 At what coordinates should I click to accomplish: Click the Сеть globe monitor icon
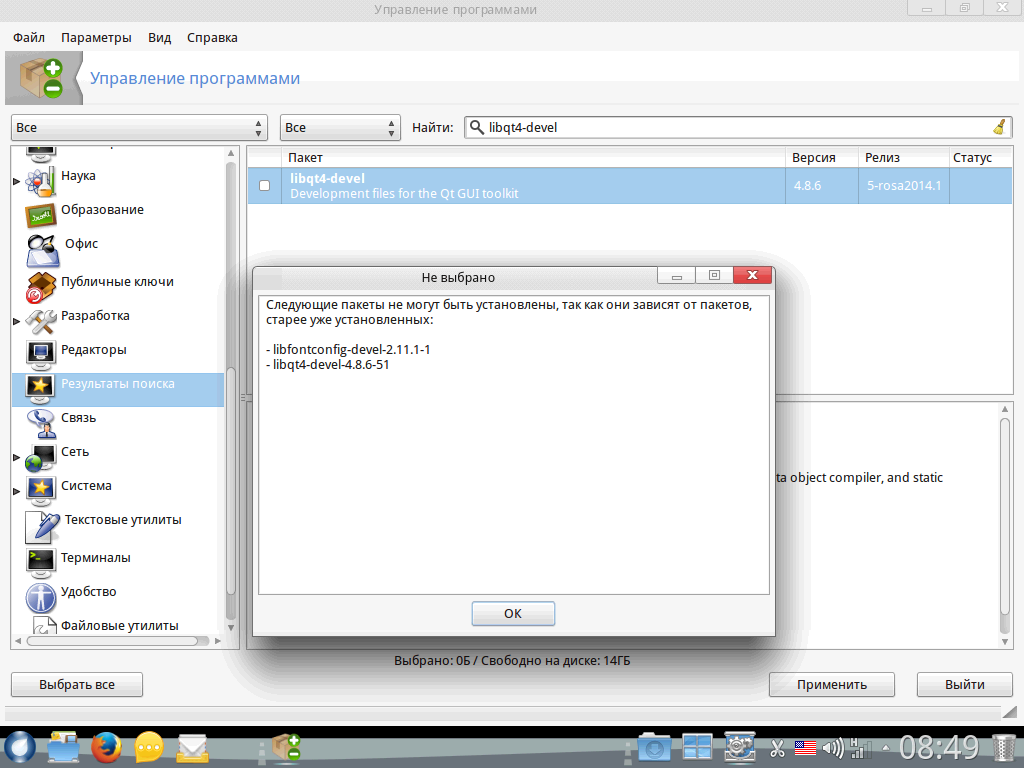40,457
